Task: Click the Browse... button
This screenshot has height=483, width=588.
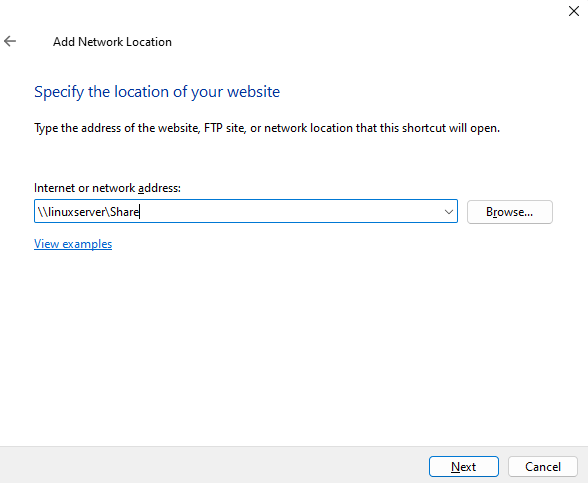Action: (x=510, y=212)
